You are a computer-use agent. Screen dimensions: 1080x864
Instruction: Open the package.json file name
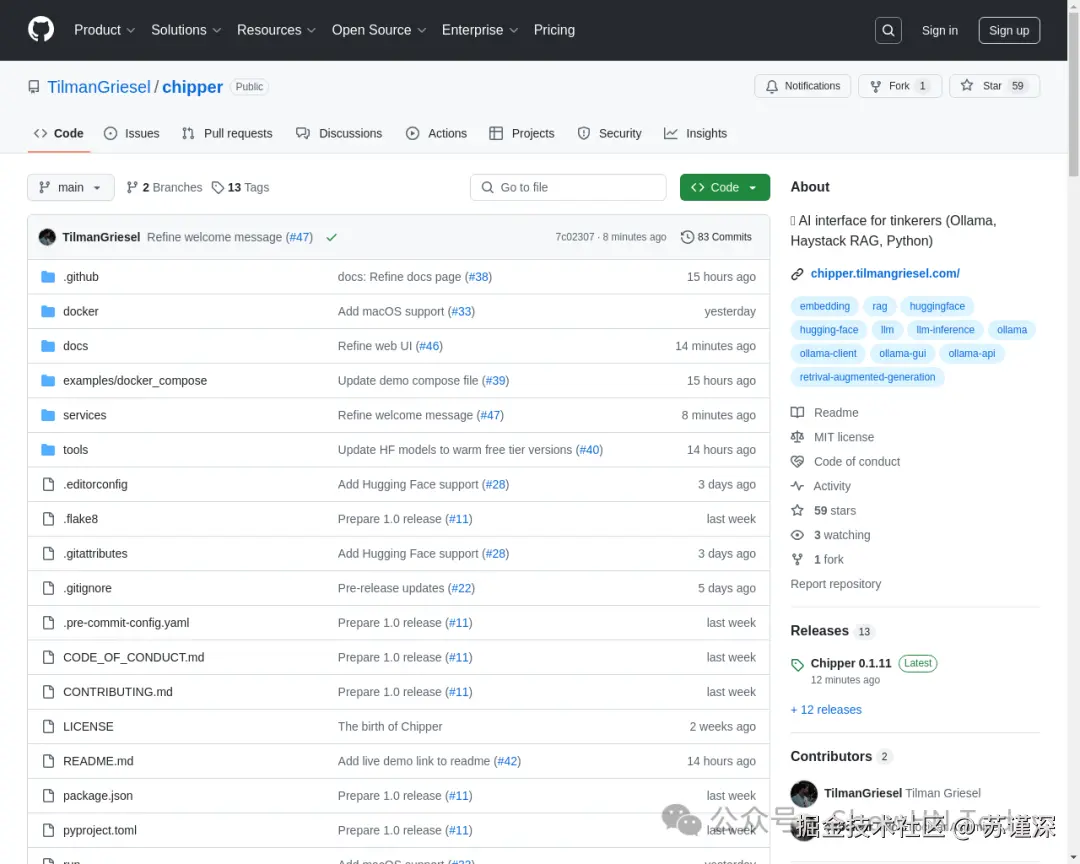(98, 796)
